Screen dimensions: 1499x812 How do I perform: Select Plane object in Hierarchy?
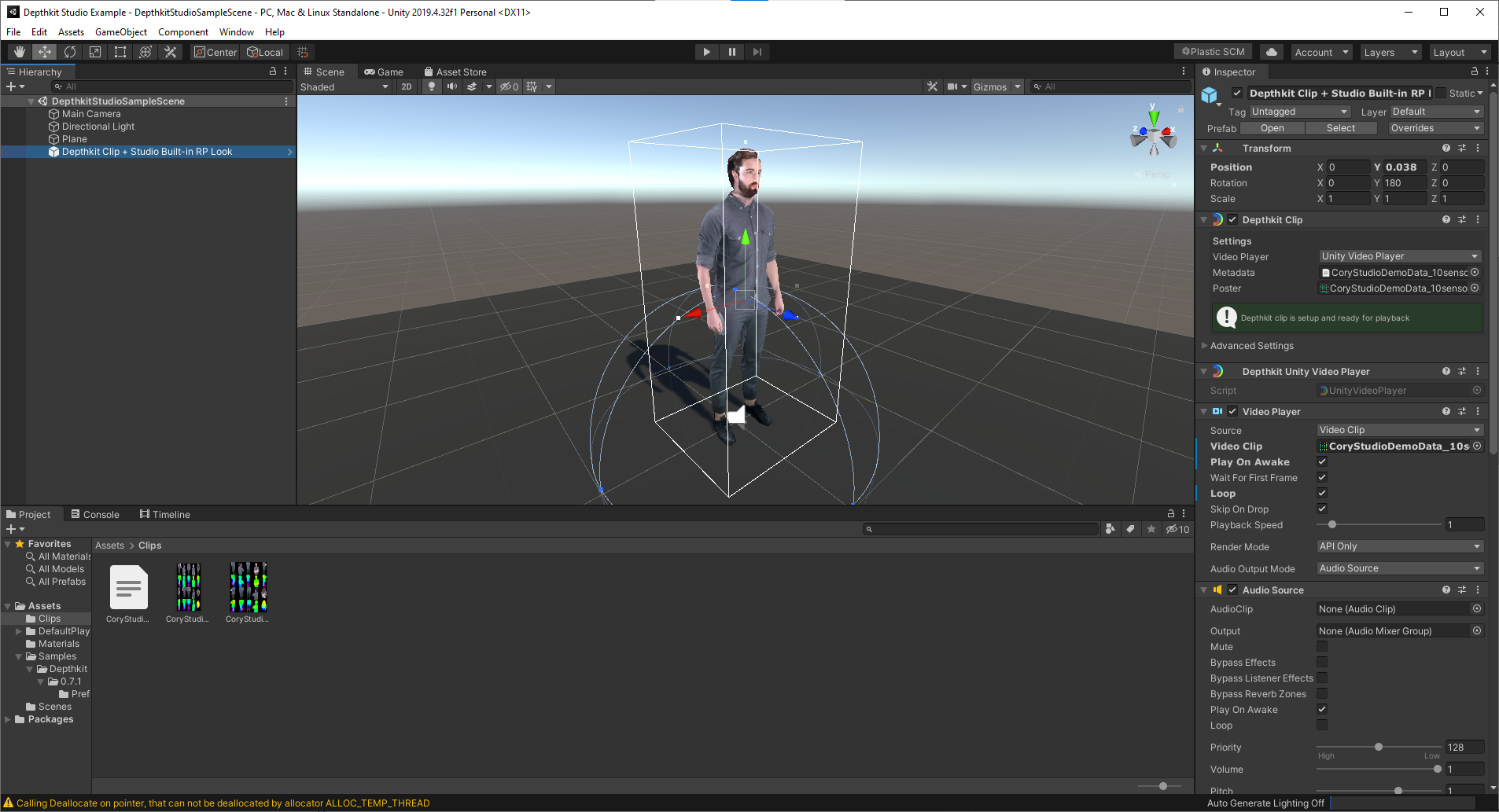click(75, 139)
